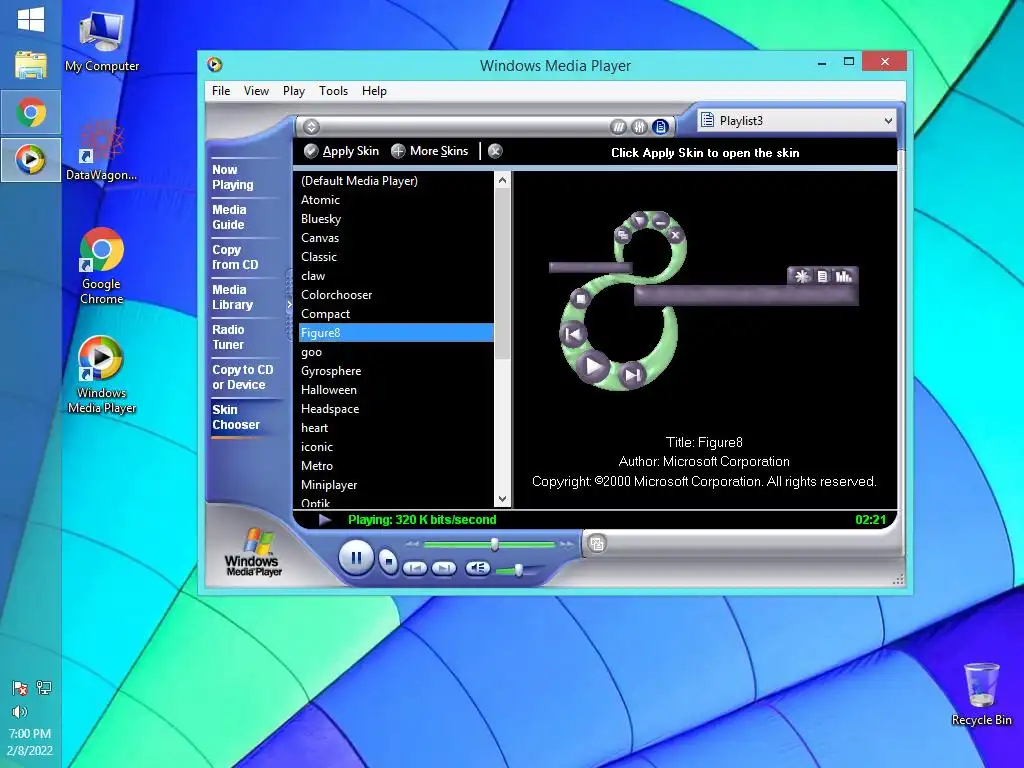Click the Windows Start button

[x=31, y=19]
